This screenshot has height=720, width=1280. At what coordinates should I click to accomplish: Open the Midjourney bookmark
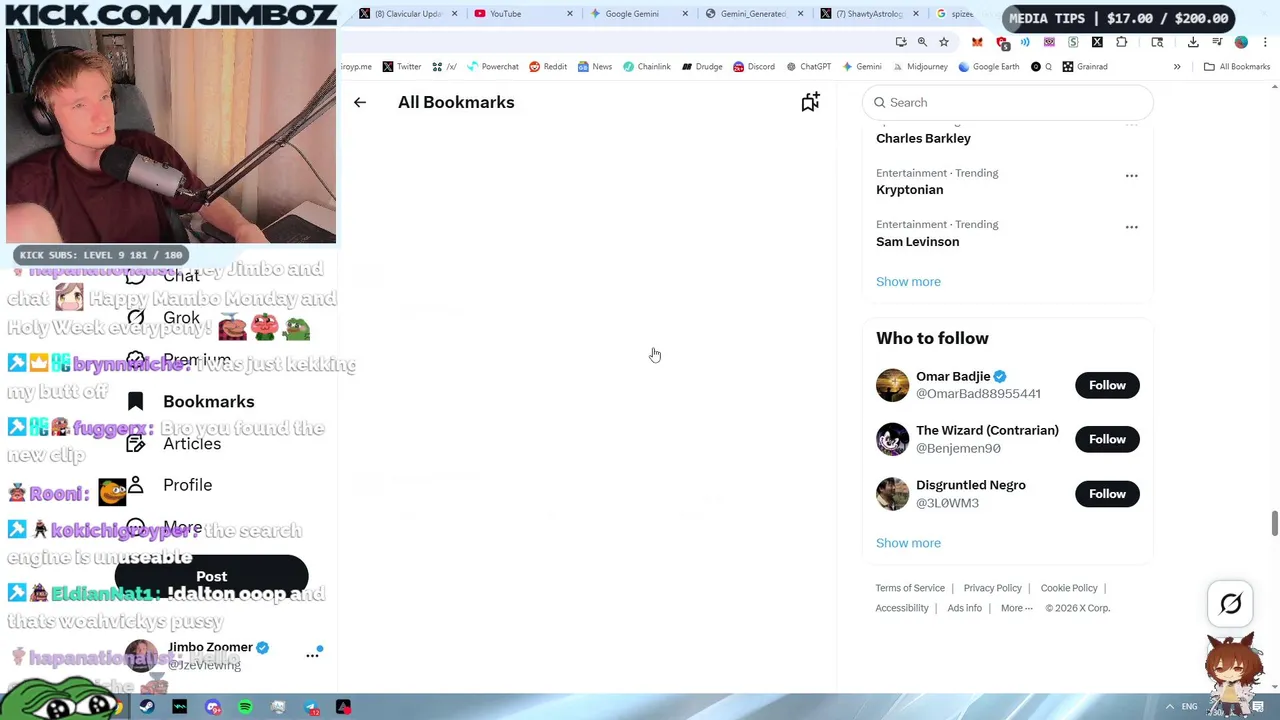tap(919, 67)
